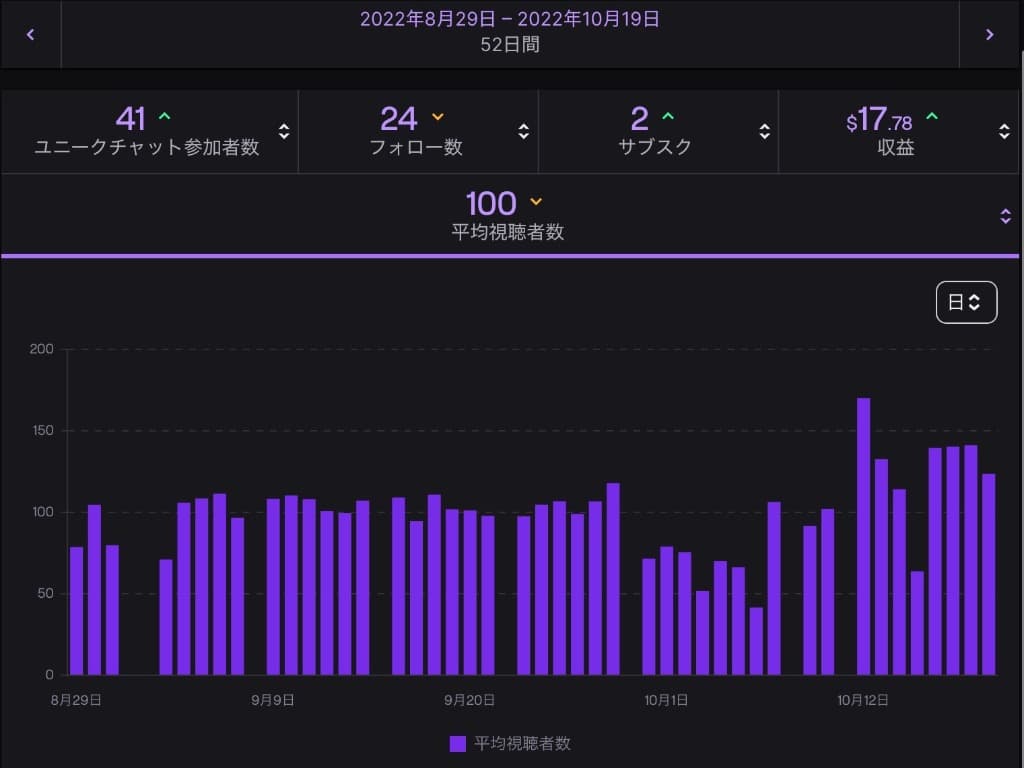Screen dimensions: 1024x768
Task: Open the metric dropdown beside ユニークチャット参加者数
Action: 283,131
